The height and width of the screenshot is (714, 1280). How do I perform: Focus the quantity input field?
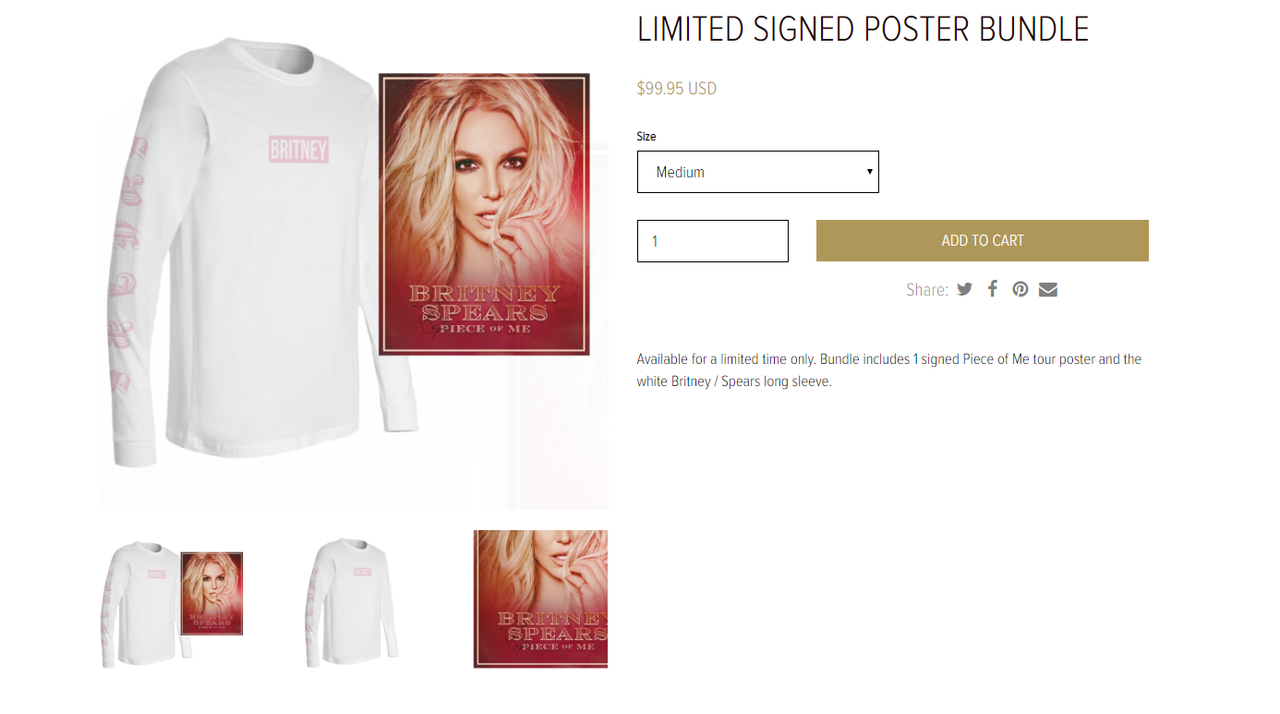(x=713, y=241)
